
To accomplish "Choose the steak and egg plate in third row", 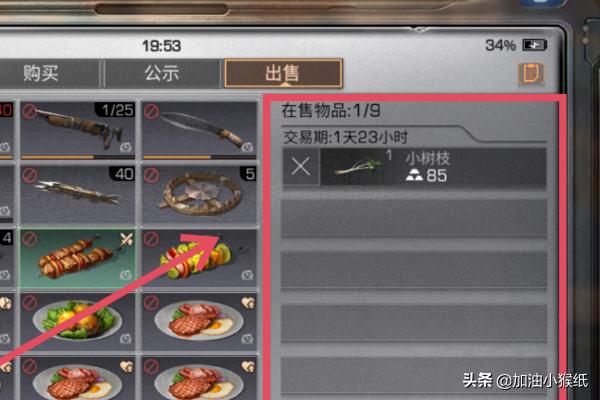I will coord(199,322).
